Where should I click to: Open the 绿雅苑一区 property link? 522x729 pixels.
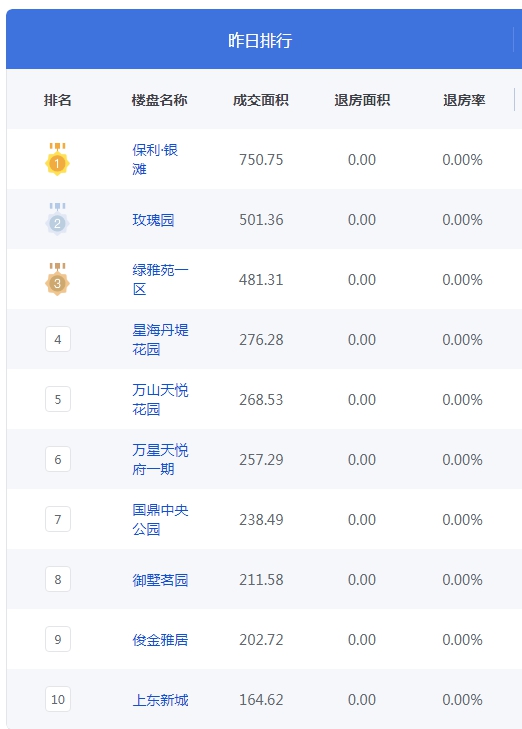160,279
